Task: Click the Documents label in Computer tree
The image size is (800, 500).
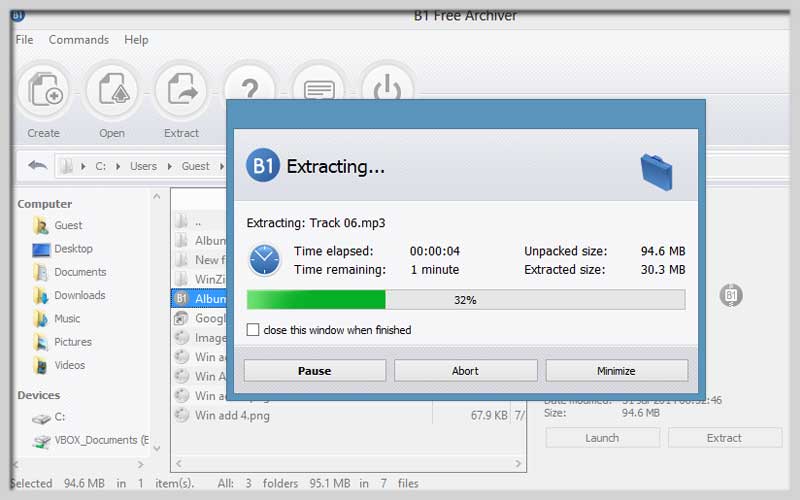Action: (x=80, y=272)
